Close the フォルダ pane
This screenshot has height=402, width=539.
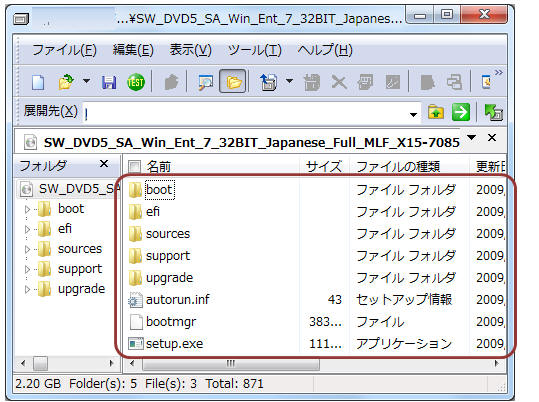104,164
